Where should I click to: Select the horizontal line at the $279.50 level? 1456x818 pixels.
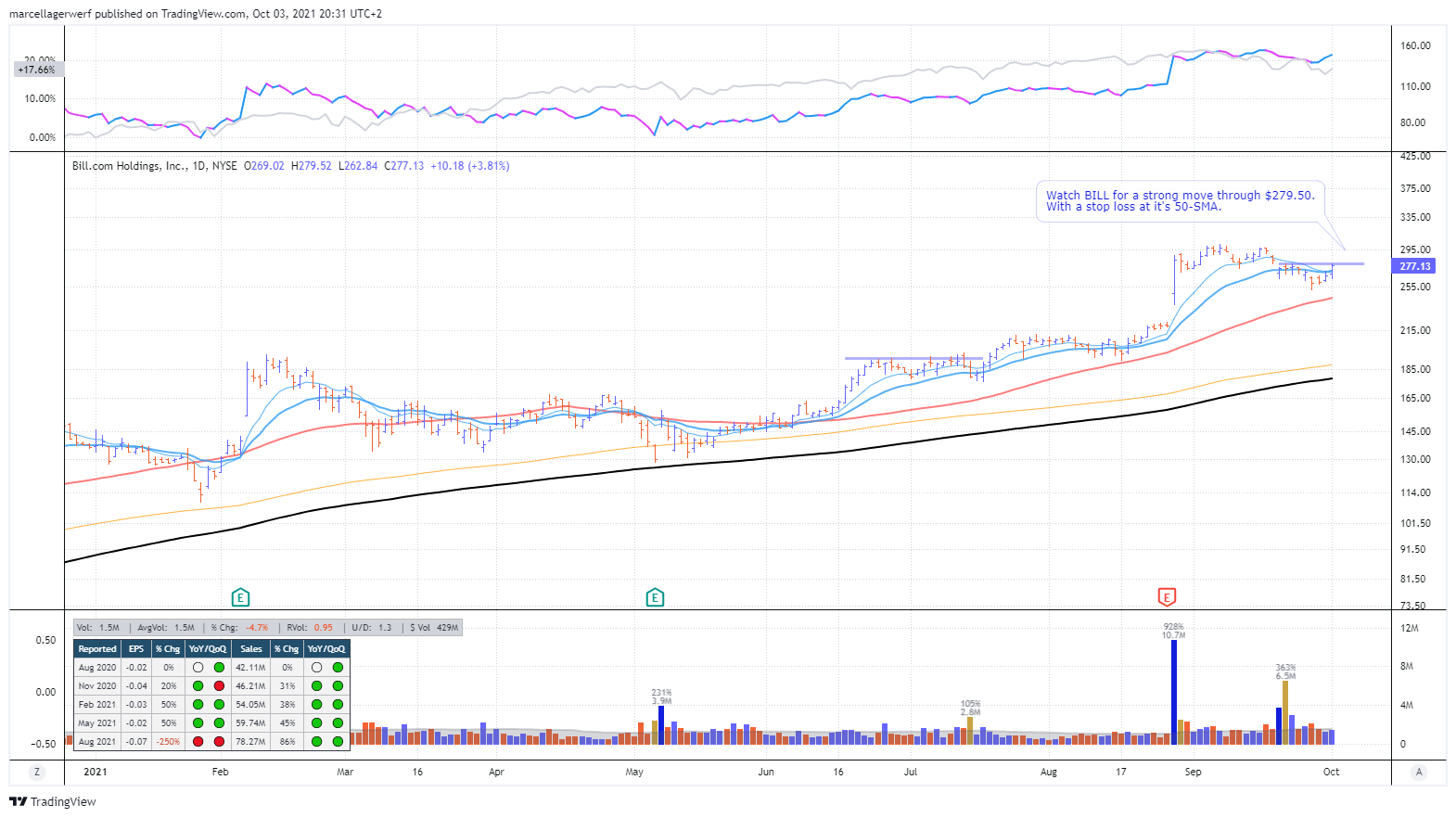pos(1322,264)
